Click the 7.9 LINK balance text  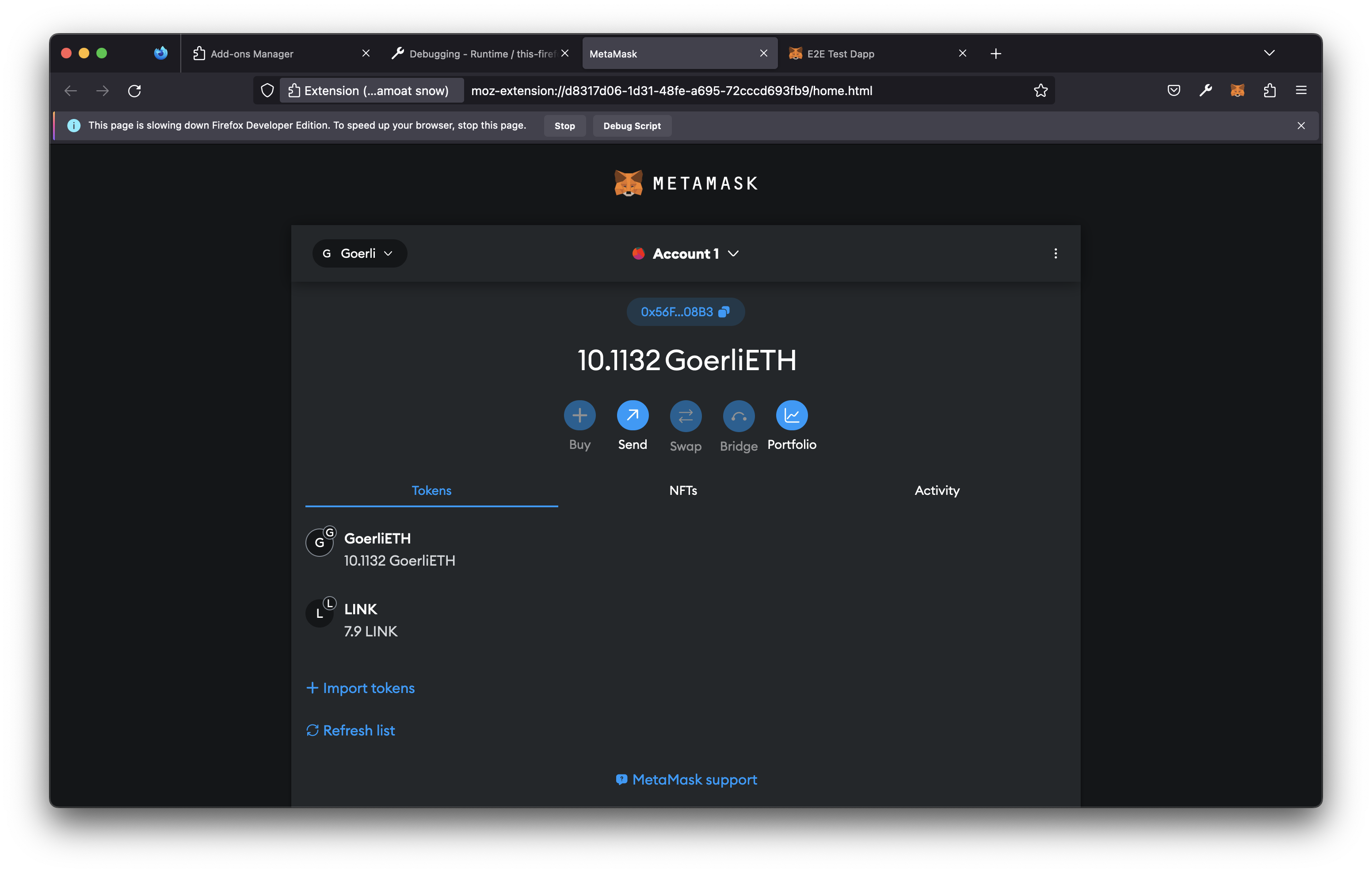click(x=370, y=631)
